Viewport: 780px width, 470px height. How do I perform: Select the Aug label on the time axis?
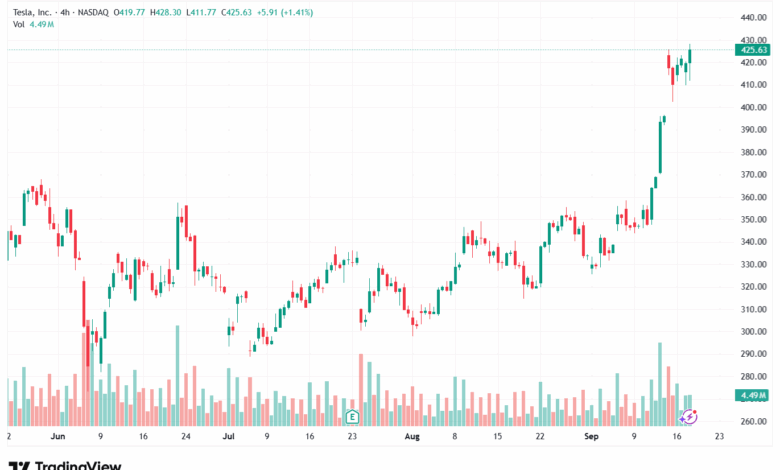click(412, 437)
